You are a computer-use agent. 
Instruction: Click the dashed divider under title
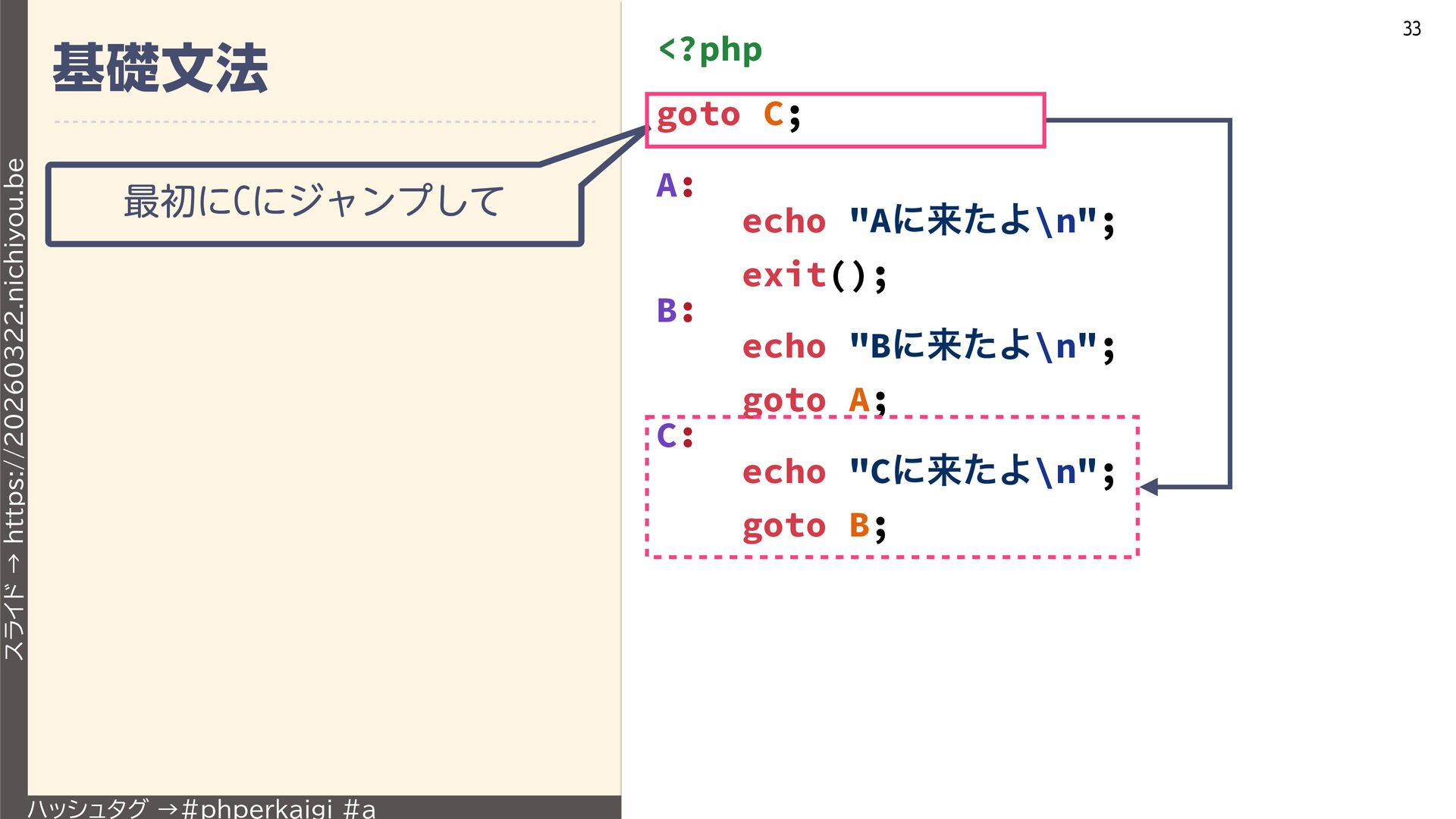pyautogui.click(x=325, y=121)
